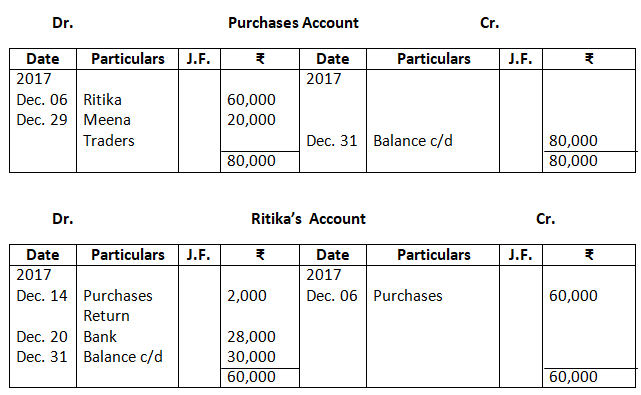Select the credit-side Purchases entry
Image resolution: width=641 pixels, height=395 pixels.
click(x=408, y=296)
